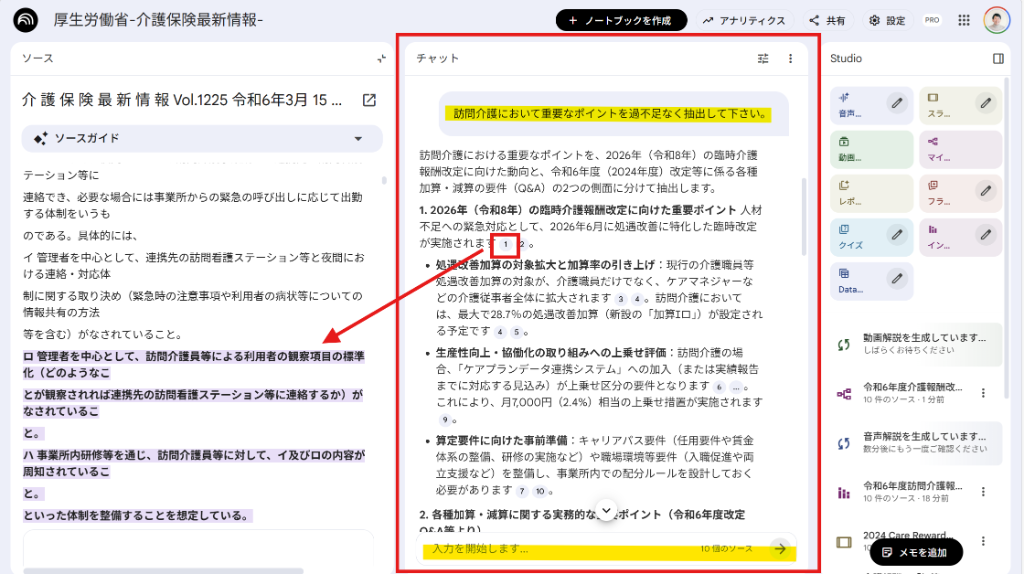
Task: Generate the レポート report tile
Action: point(871,193)
